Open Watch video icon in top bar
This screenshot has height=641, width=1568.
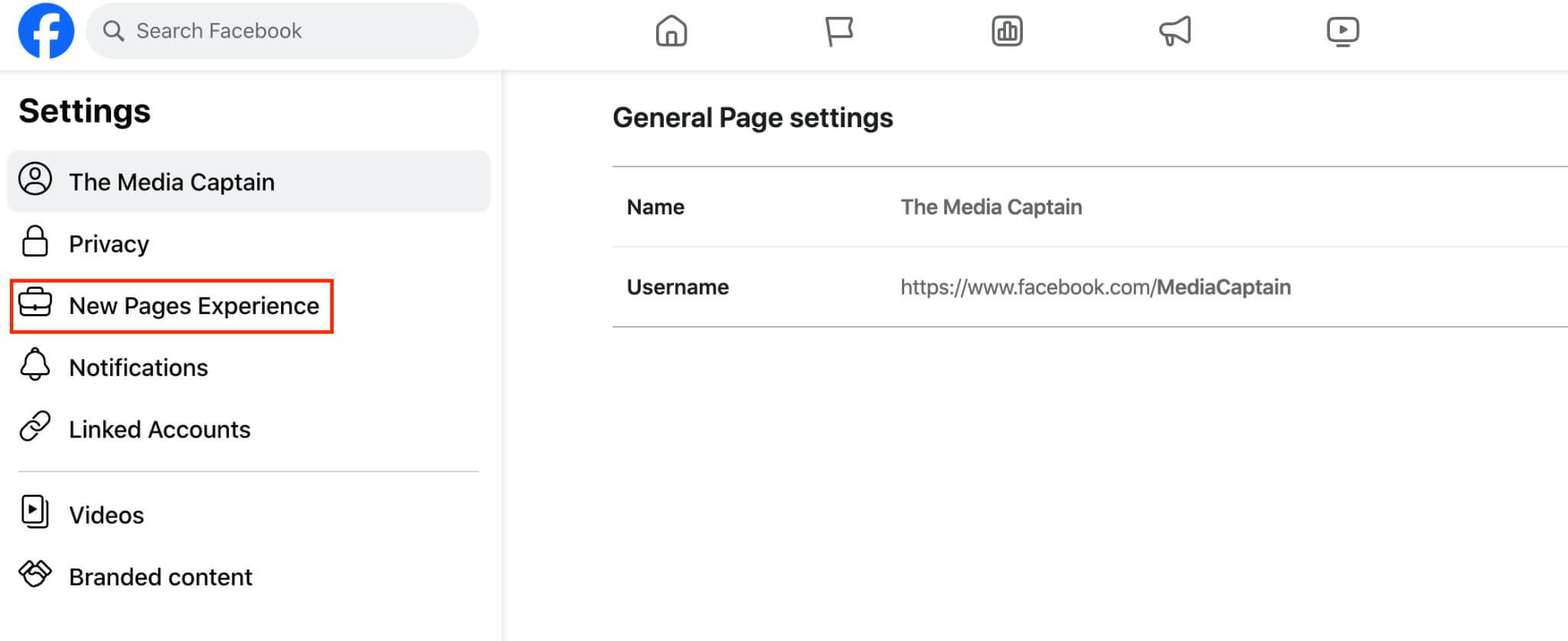pyautogui.click(x=1342, y=31)
